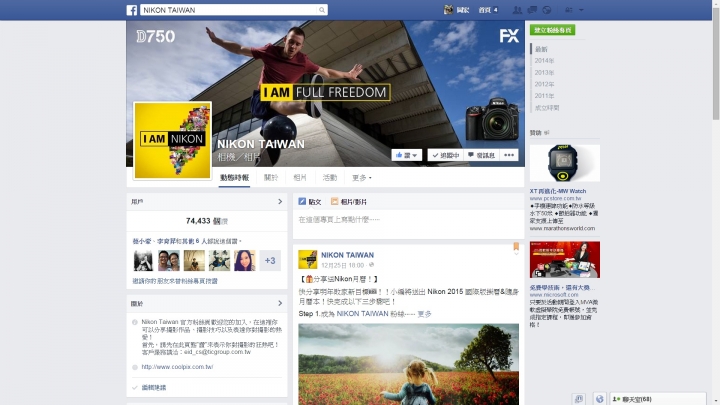Expand the People section chevron
Screen dimensions: 720x405
[x=280, y=202]
